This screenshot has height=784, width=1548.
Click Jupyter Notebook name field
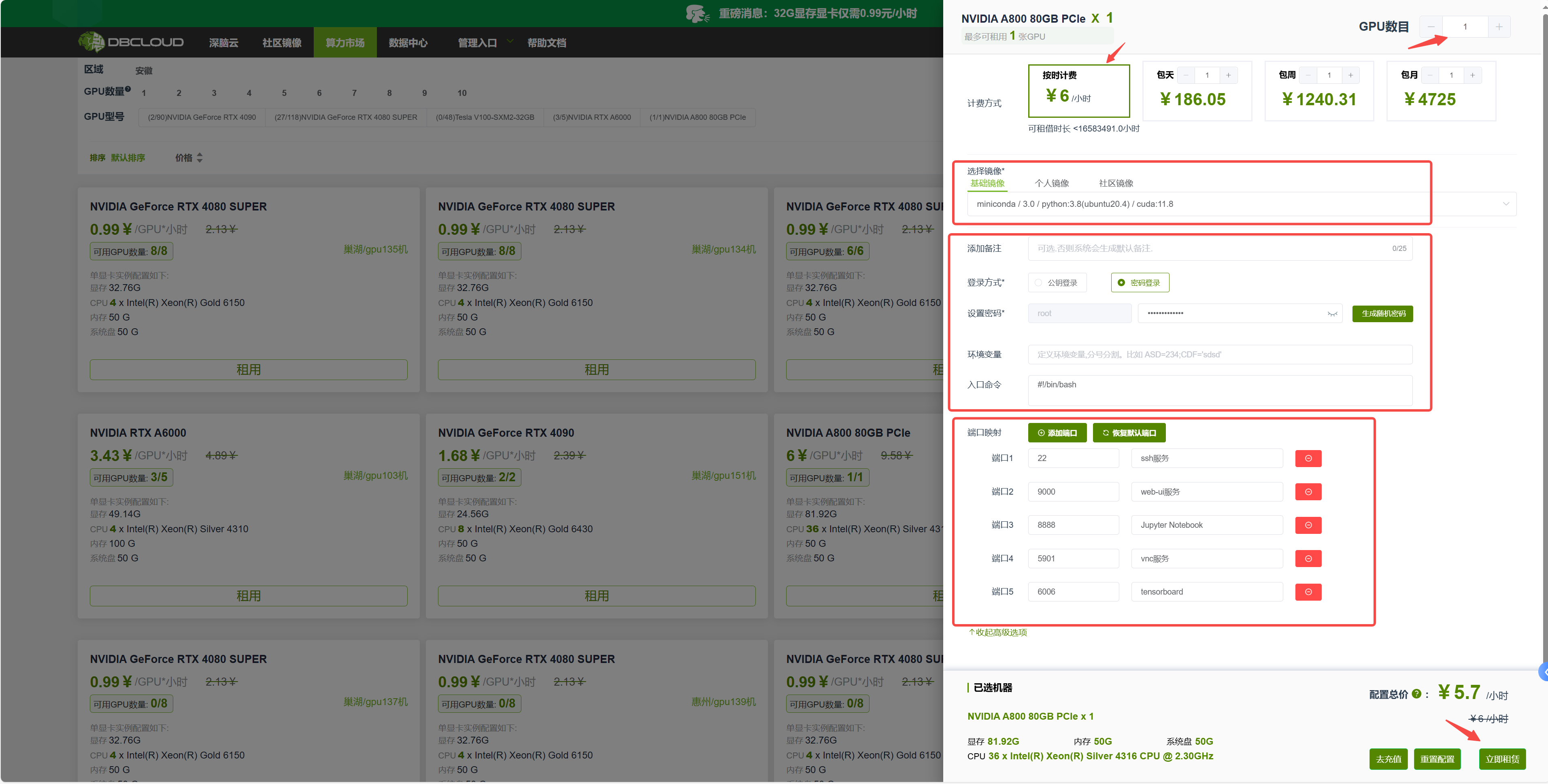click(x=1207, y=525)
